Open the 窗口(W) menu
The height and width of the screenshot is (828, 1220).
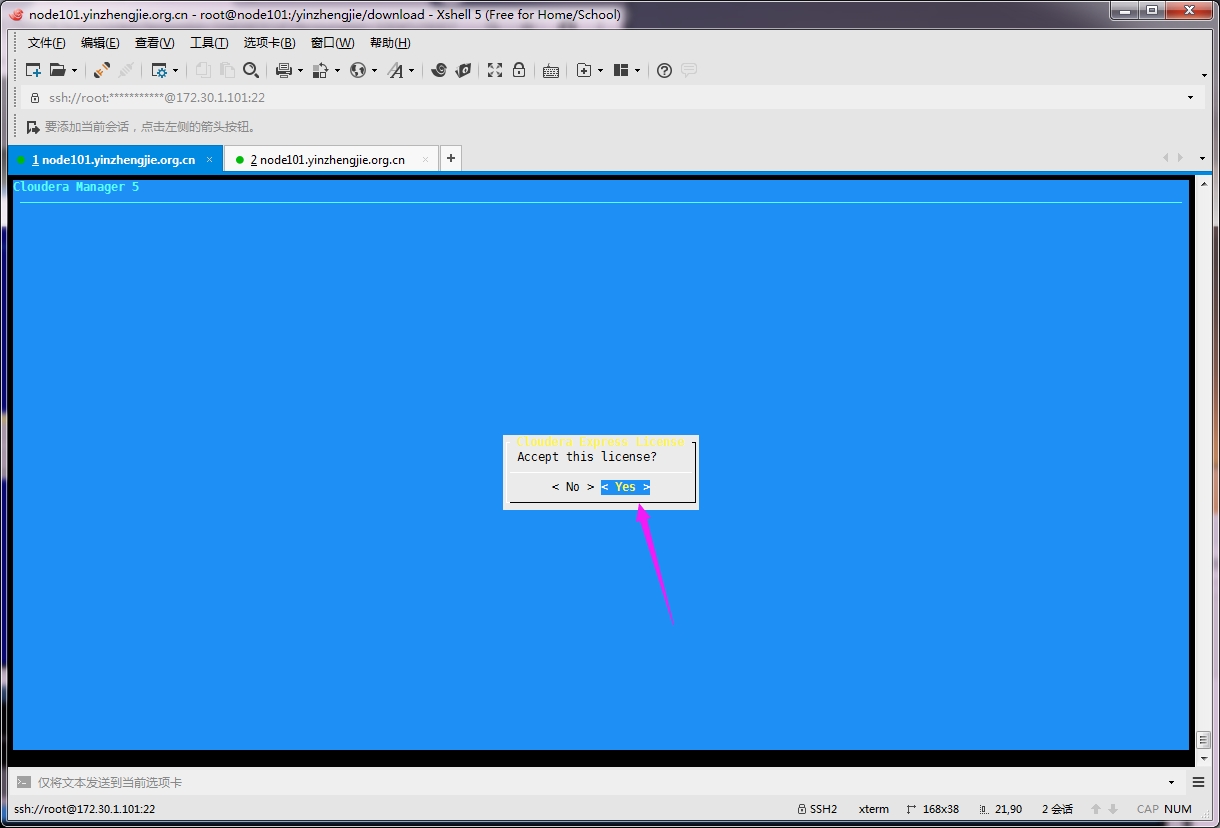coord(332,43)
